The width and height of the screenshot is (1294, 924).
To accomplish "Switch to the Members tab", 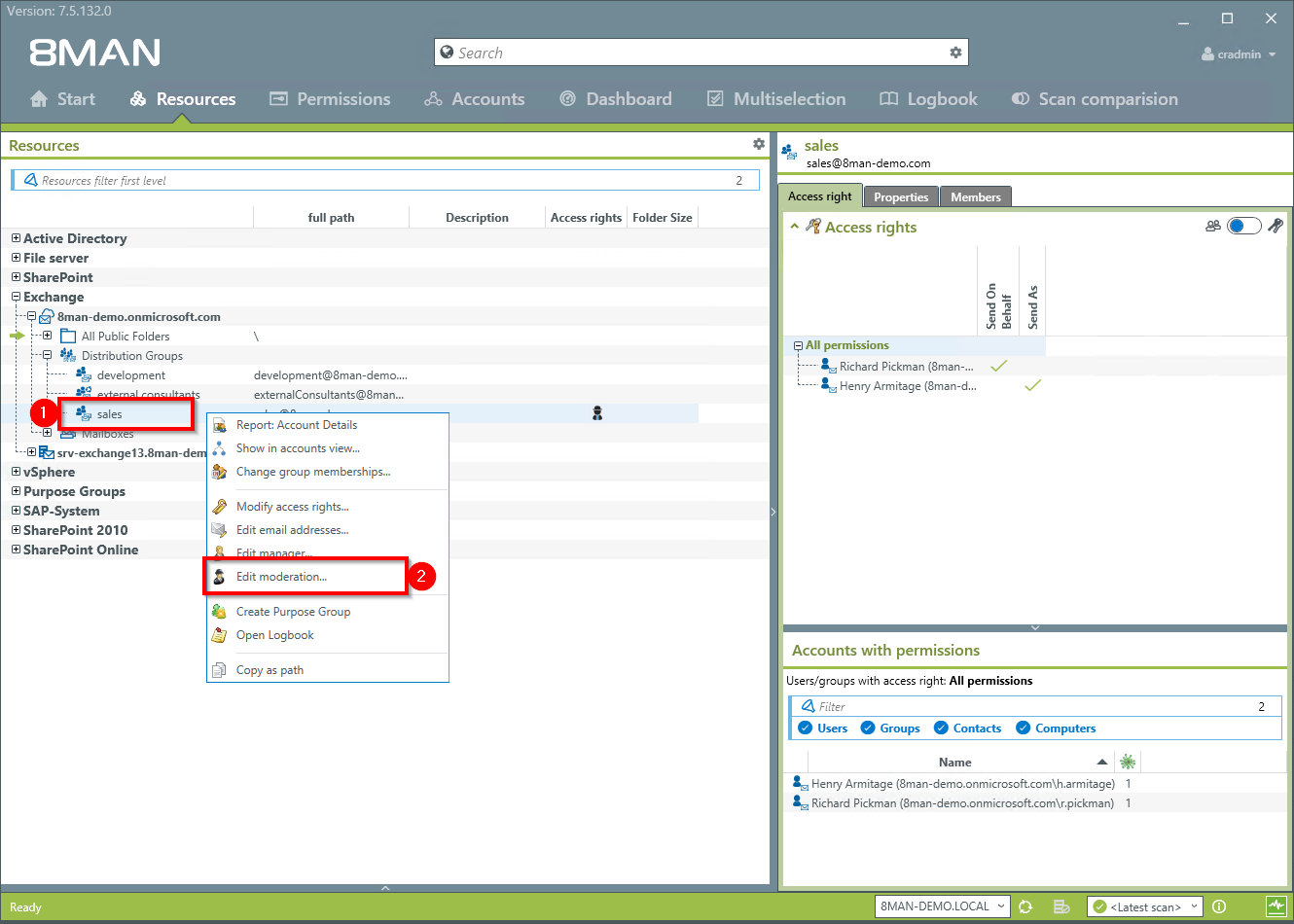I will (x=976, y=195).
